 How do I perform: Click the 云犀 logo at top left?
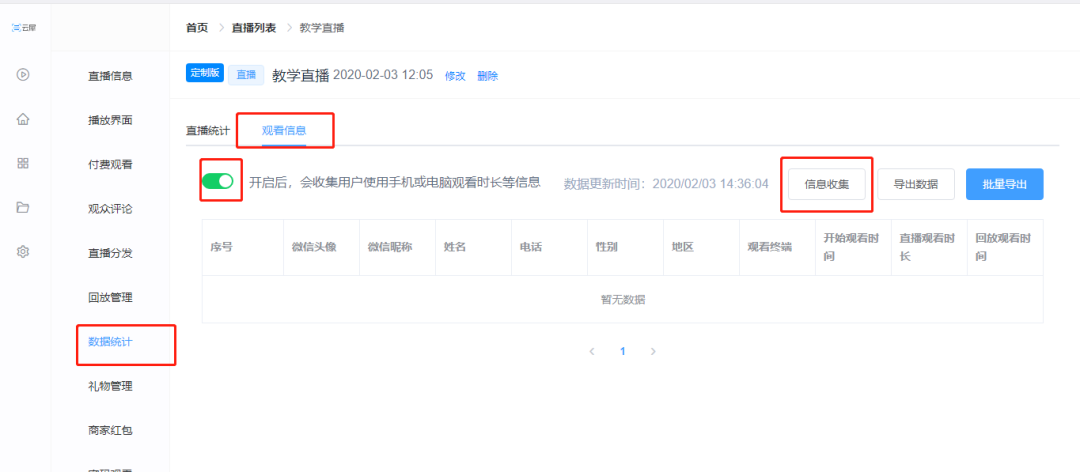pyautogui.click(x=24, y=28)
